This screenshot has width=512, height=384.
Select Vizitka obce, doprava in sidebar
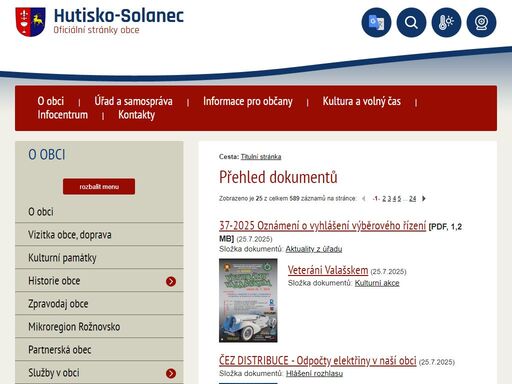pyautogui.click(x=99, y=235)
